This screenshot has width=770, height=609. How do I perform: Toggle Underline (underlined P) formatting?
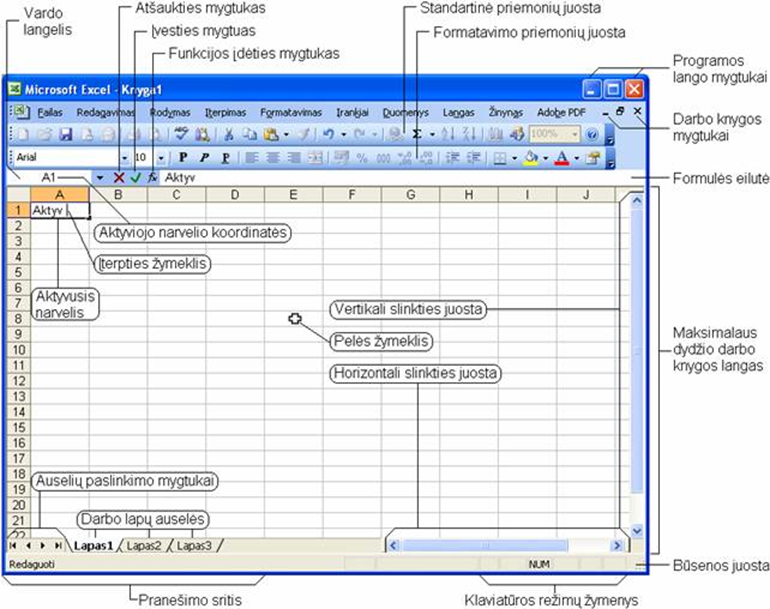225,158
